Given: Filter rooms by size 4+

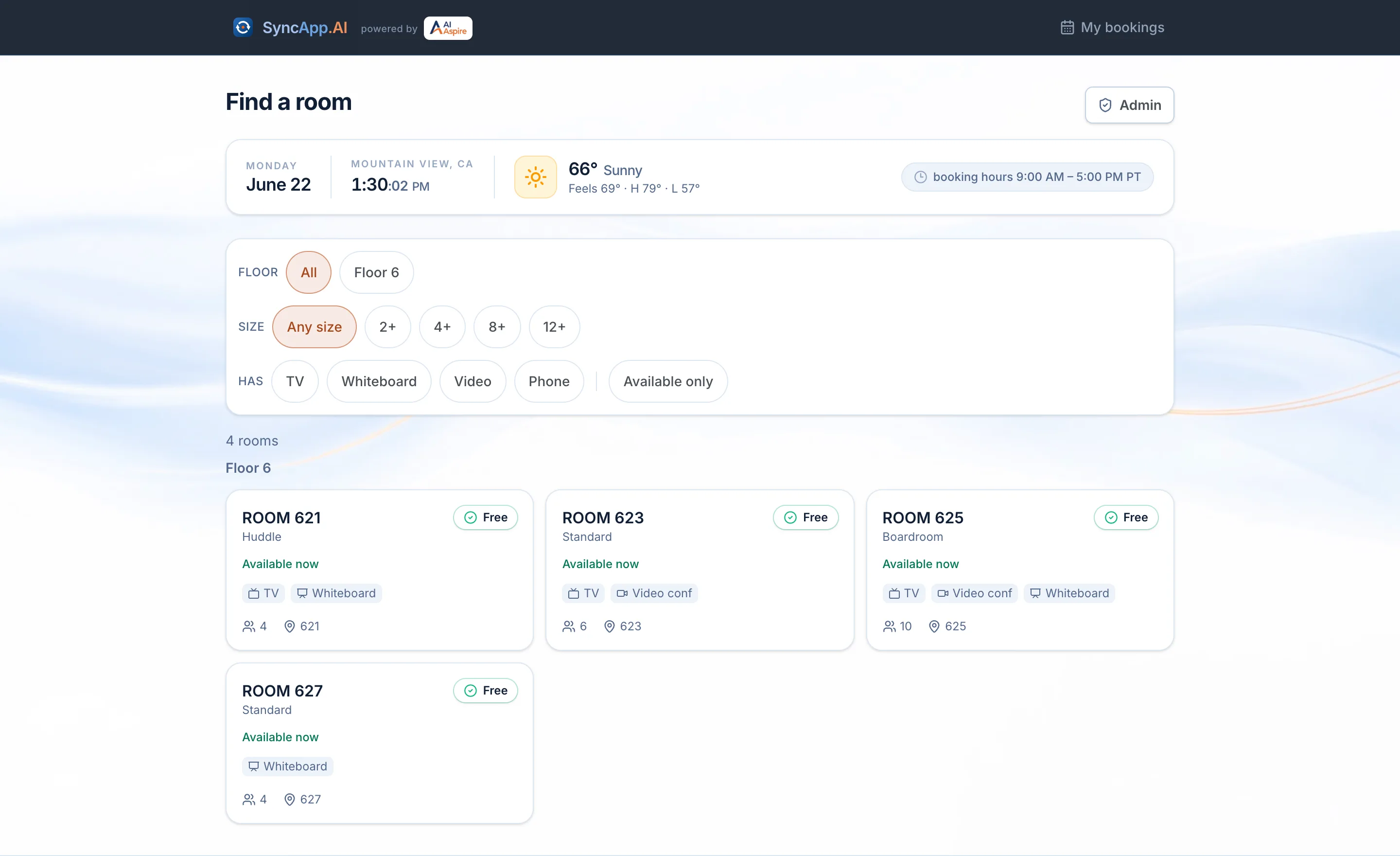Looking at the screenshot, I should [x=442, y=327].
